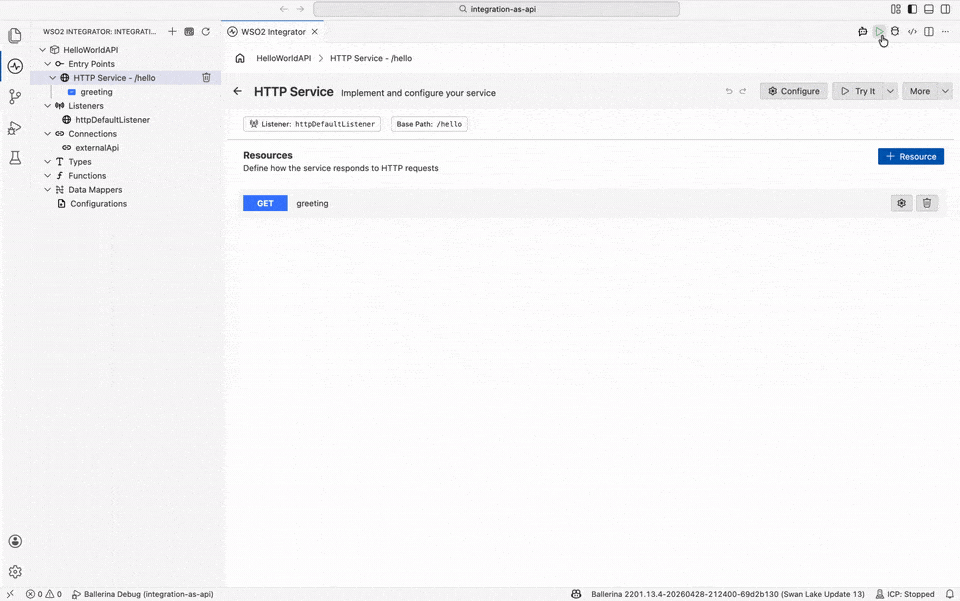Click errors and warnings count in status bar
The width and height of the screenshot is (960, 601).
click(x=43, y=594)
